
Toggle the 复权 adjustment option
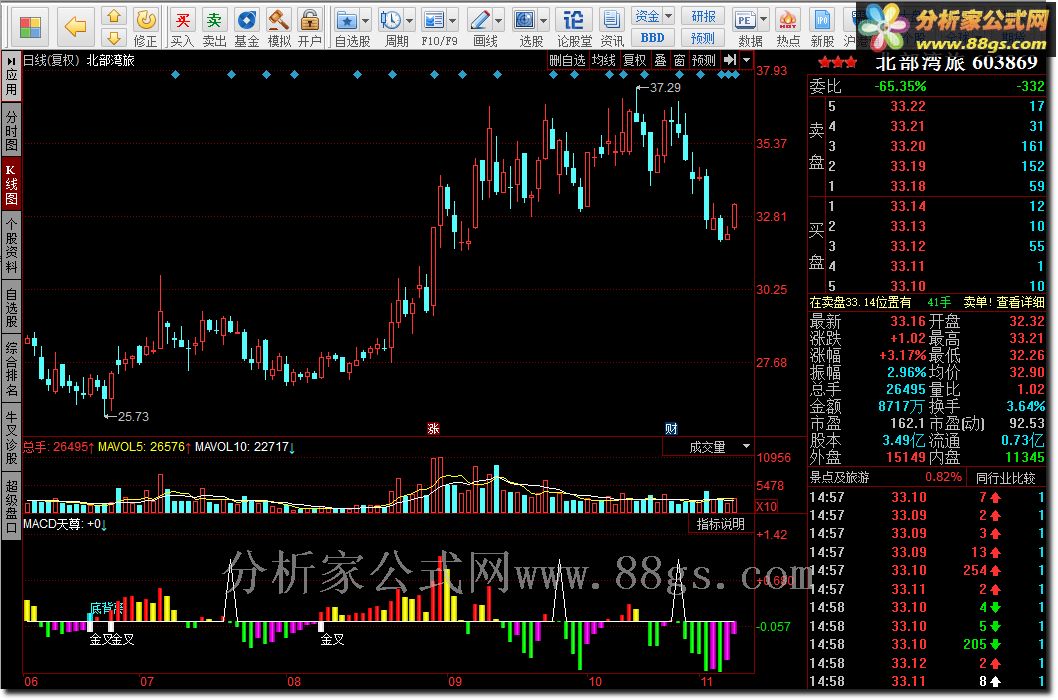click(634, 60)
